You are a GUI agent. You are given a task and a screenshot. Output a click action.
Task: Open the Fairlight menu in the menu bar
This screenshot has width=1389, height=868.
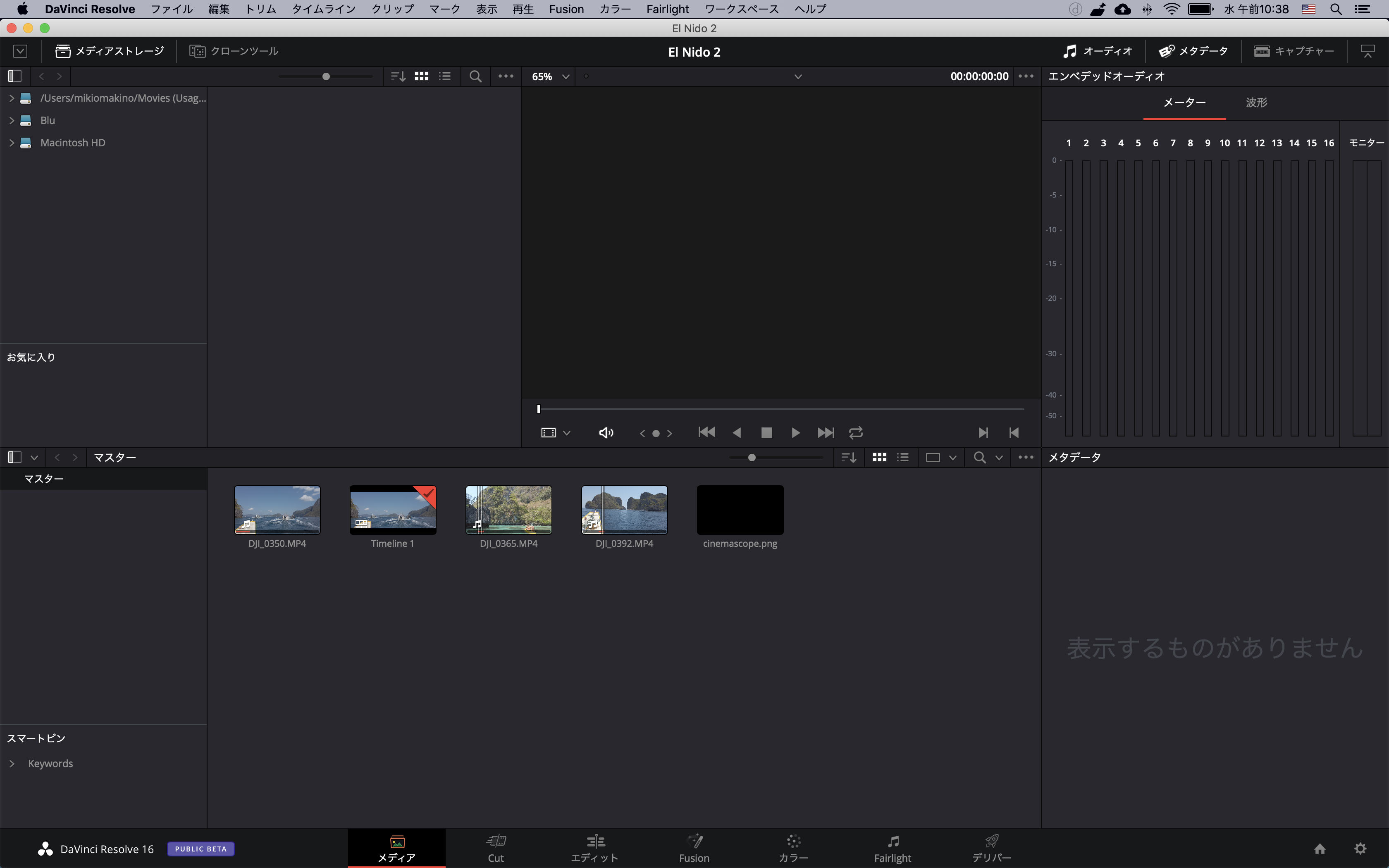tap(667, 9)
